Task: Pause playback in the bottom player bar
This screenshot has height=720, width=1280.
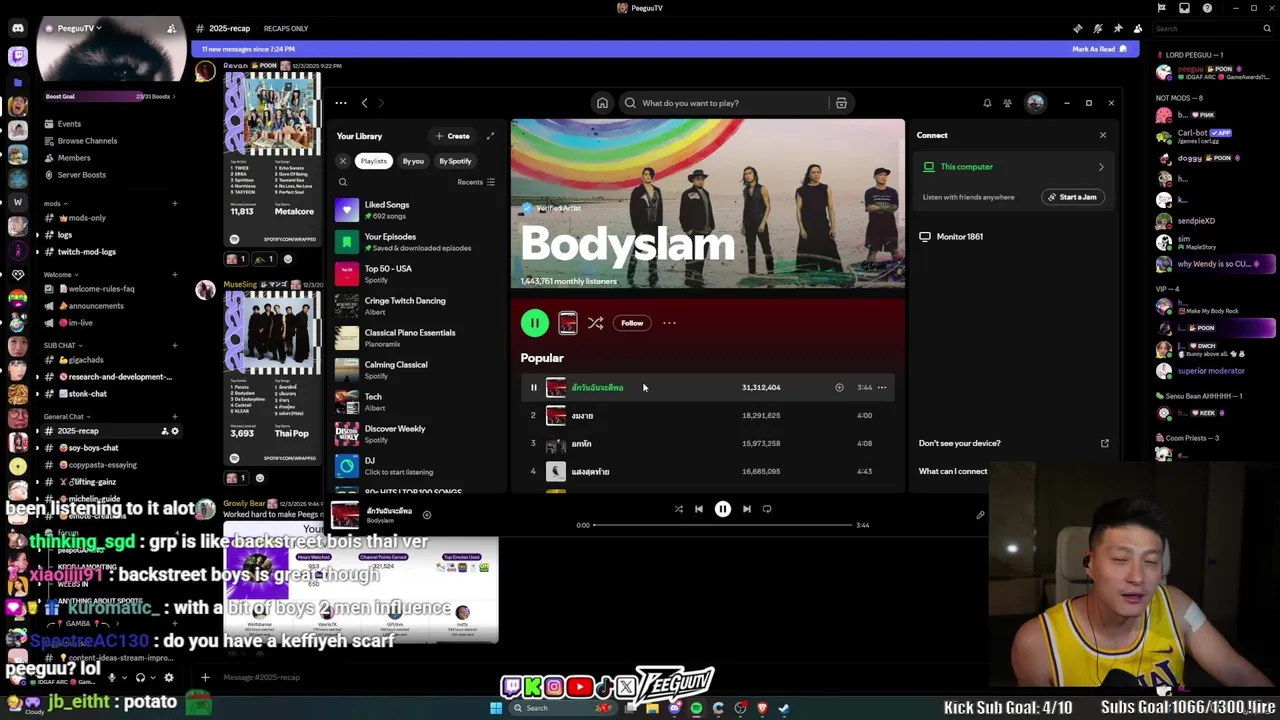Action: (x=723, y=509)
